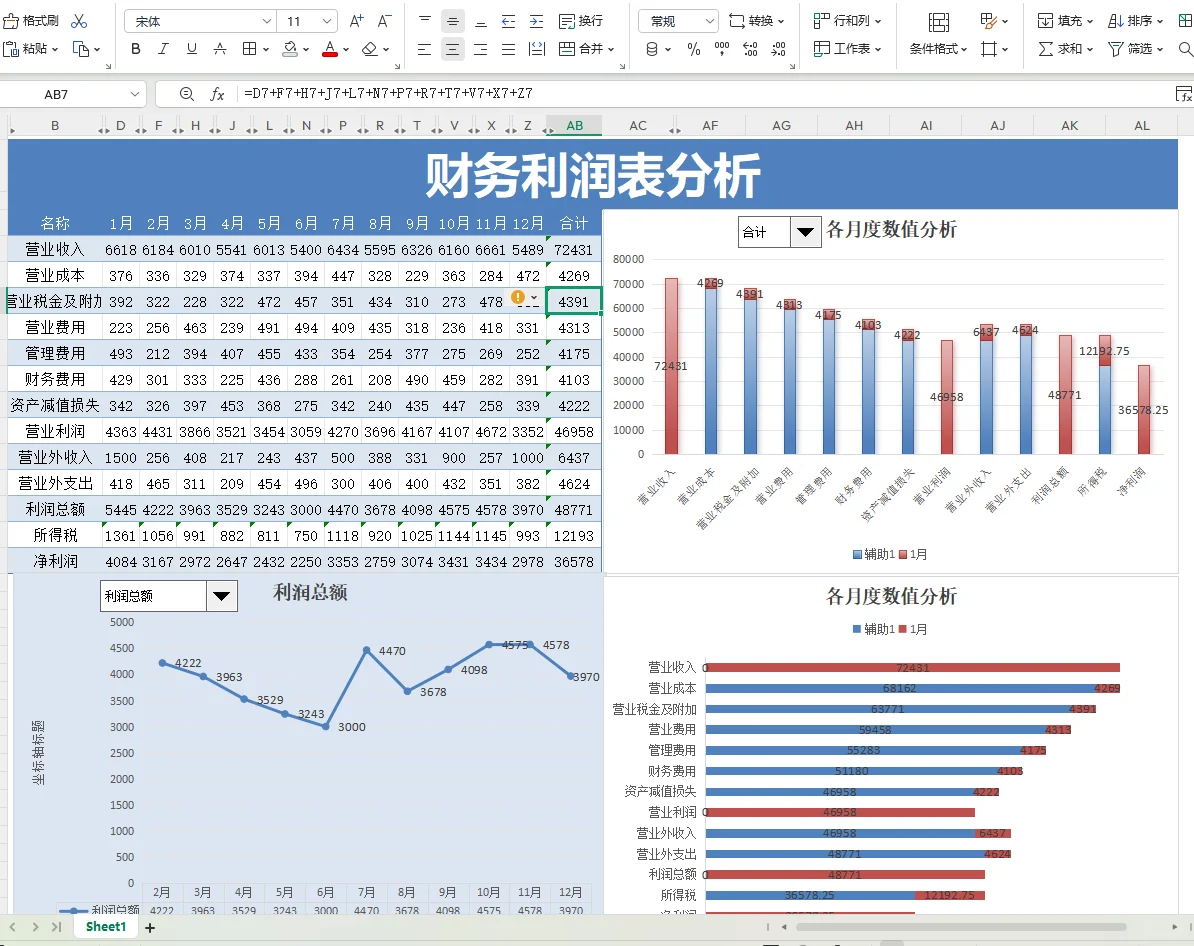Click the formula bar input
Screen dimensions: 1194x946
pyautogui.click(x=701, y=94)
